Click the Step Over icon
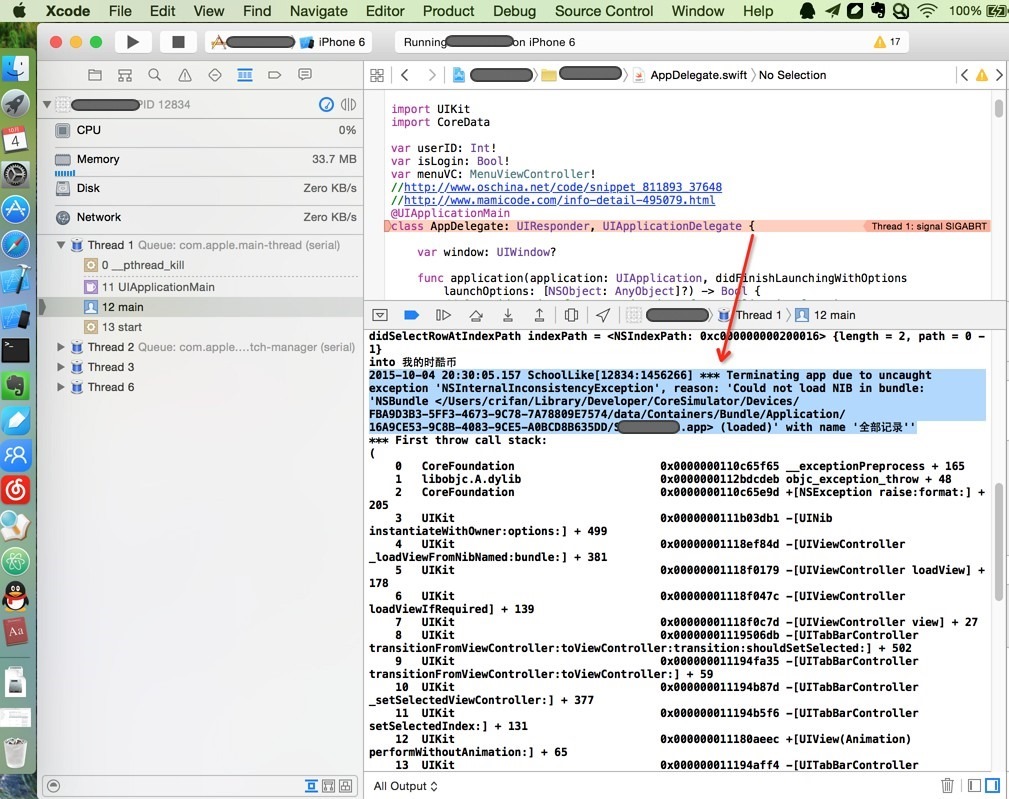Screen dimensions: 1009x799 pos(476,315)
